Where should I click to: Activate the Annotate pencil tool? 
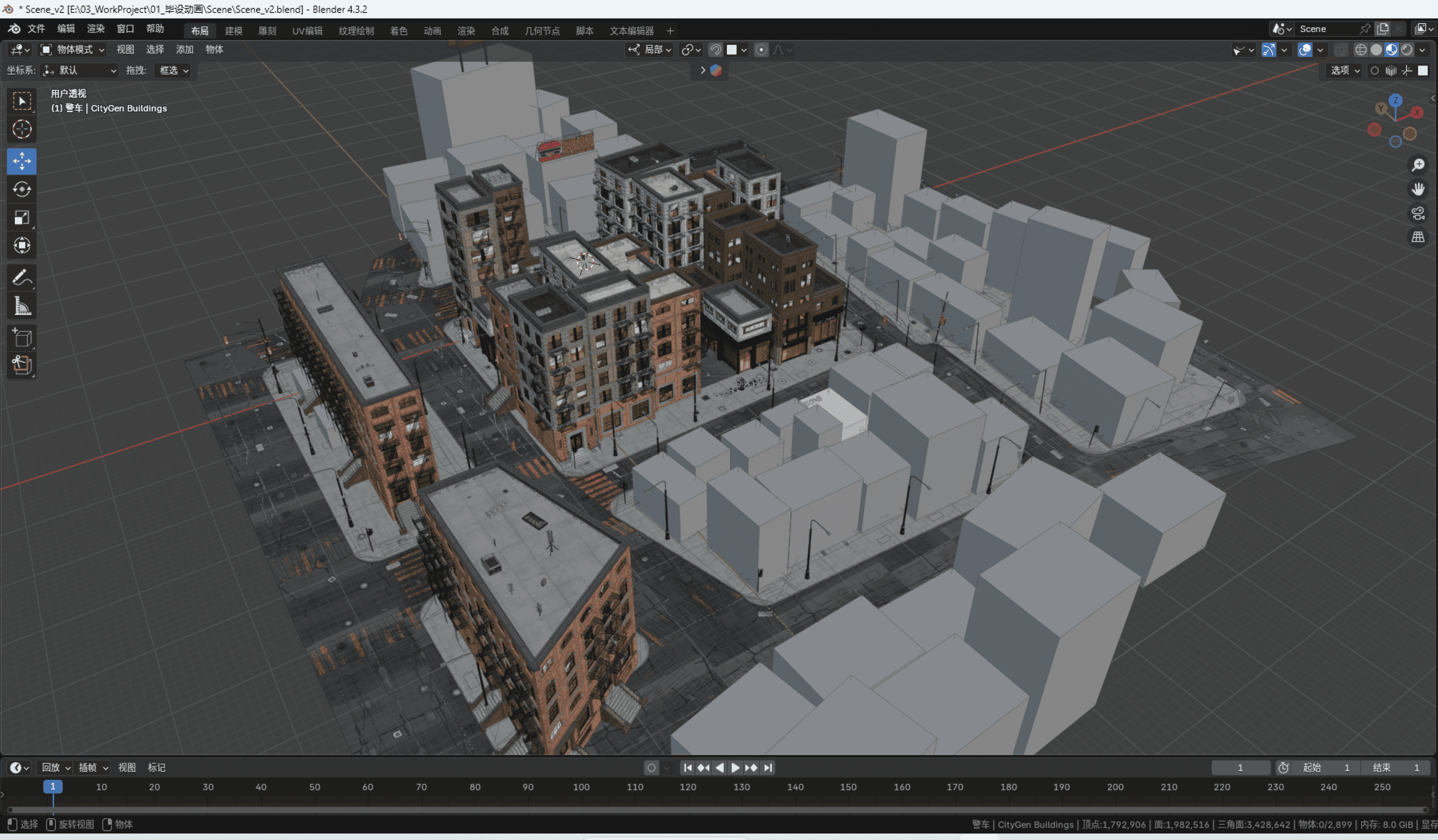point(22,278)
